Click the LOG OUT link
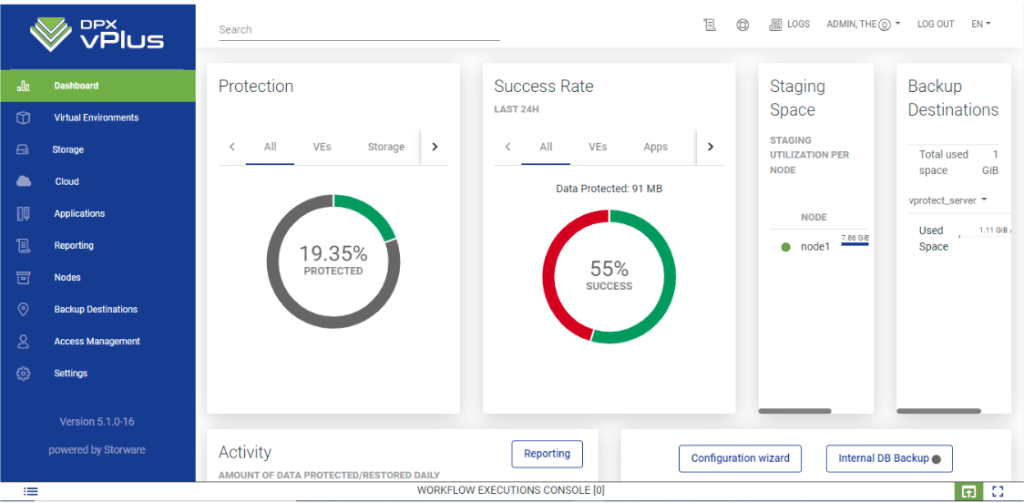1024x503 pixels. click(936, 24)
